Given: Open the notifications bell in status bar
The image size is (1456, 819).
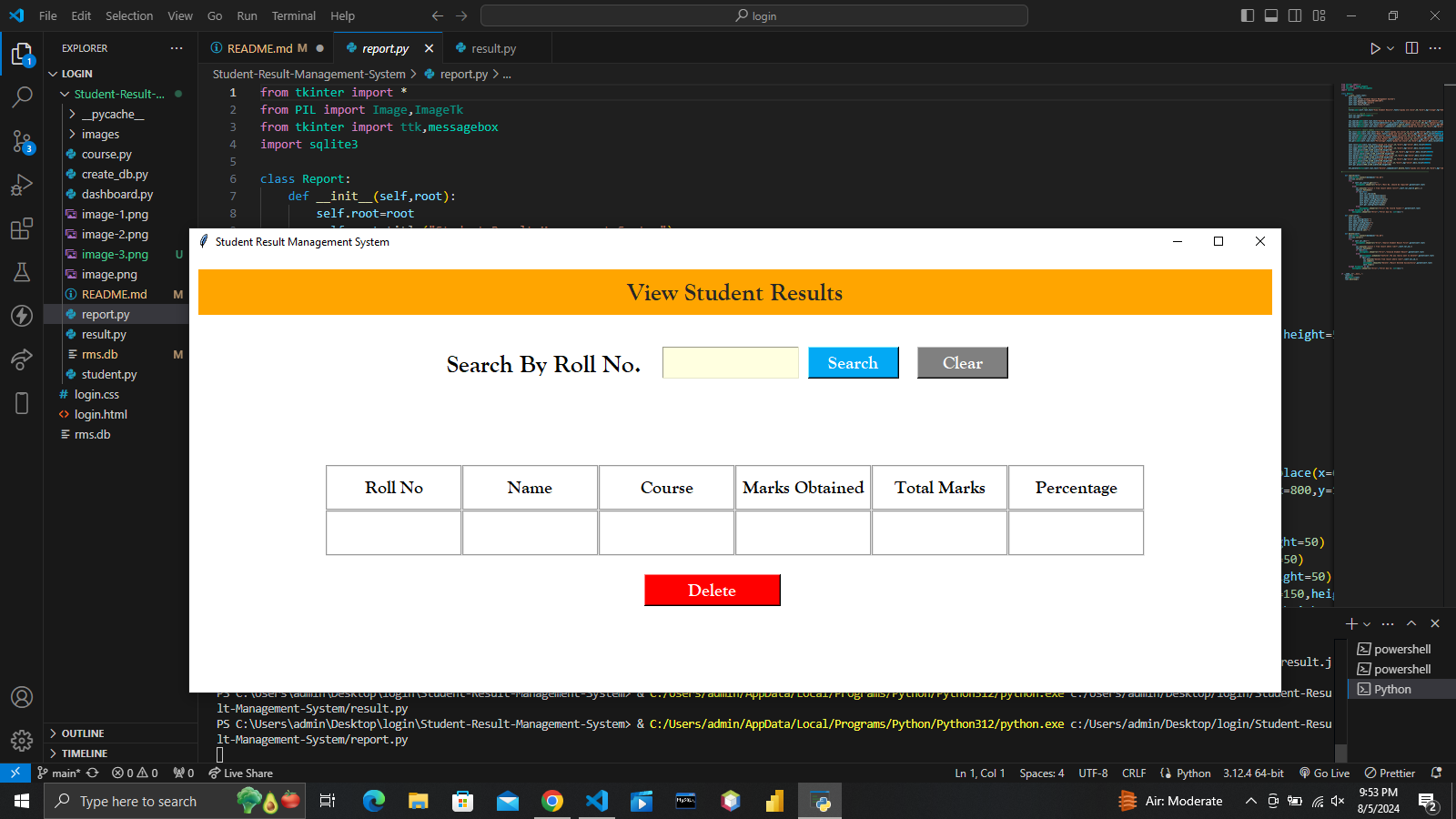Looking at the screenshot, I should click(1437, 773).
